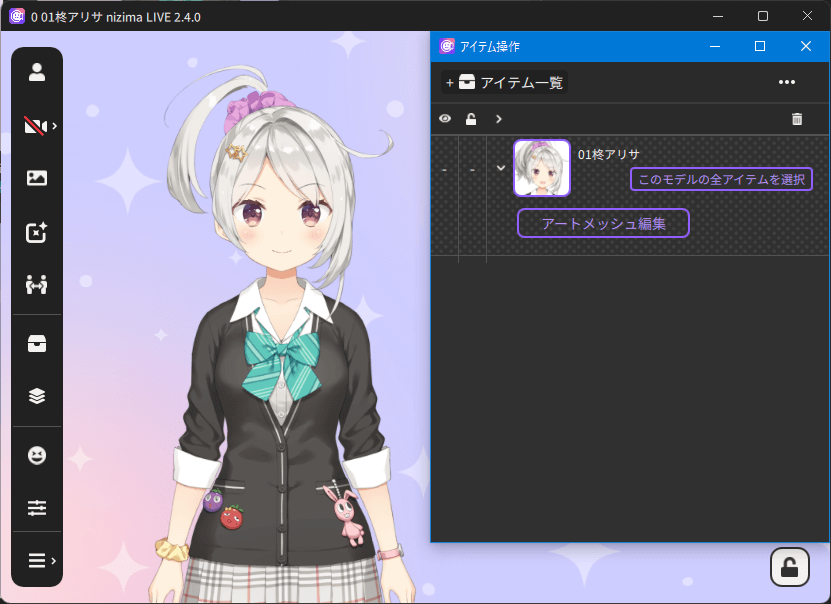Open the sparkle effects icon in sidebar
The width and height of the screenshot is (831, 604).
(x=37, y=232)
